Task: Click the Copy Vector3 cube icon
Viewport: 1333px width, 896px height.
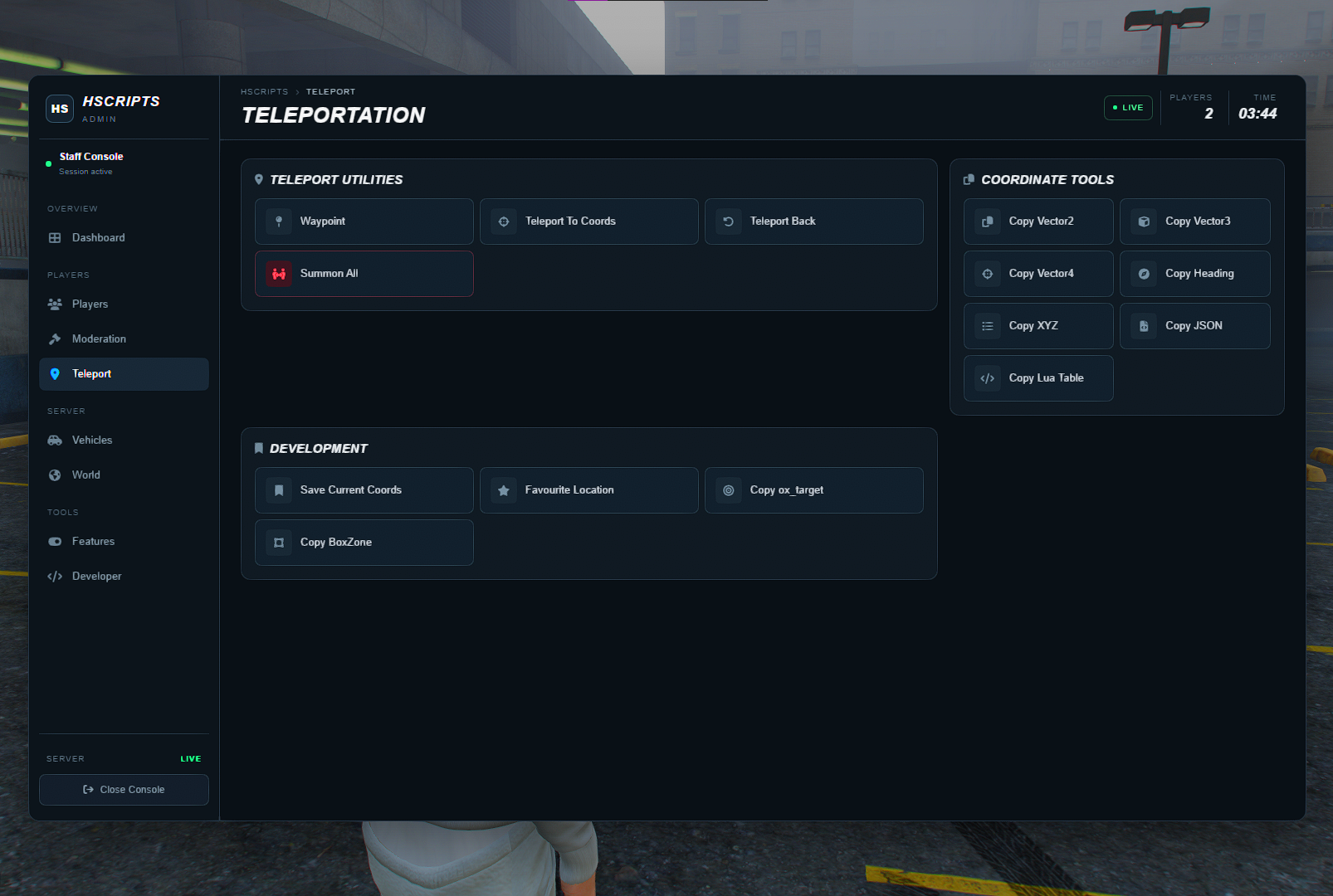Action: (x=1144, y=222)
